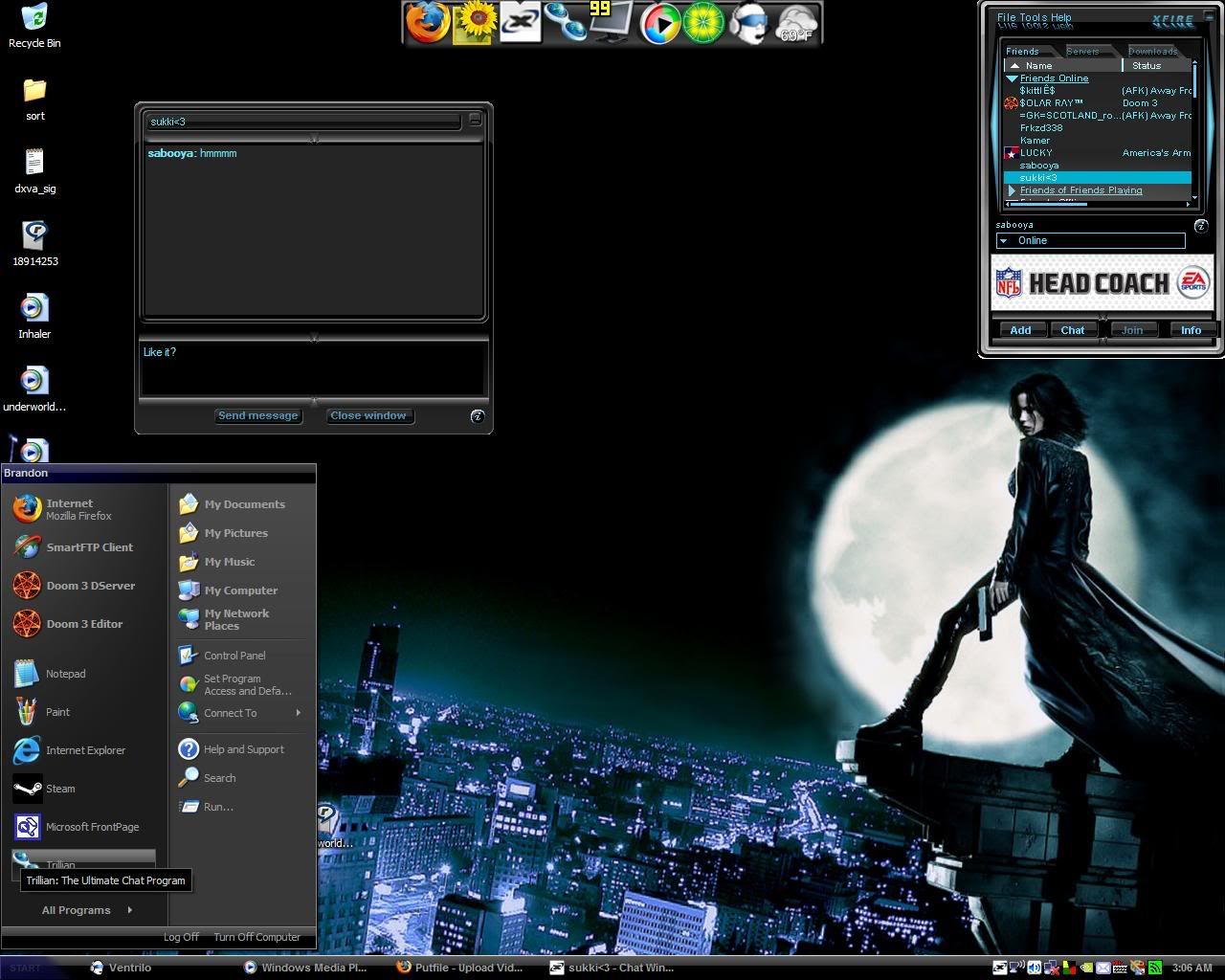Expand the Connect To submenu
The width and height of the screenshot is (1225, 980).
[x=239, y=713]
